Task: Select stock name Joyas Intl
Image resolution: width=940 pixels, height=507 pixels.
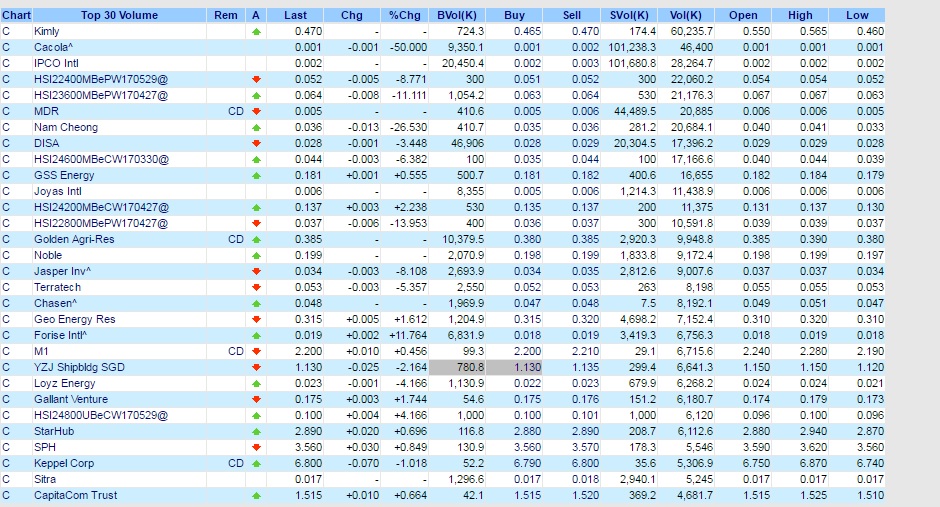Action: click(x=58, y=191)
